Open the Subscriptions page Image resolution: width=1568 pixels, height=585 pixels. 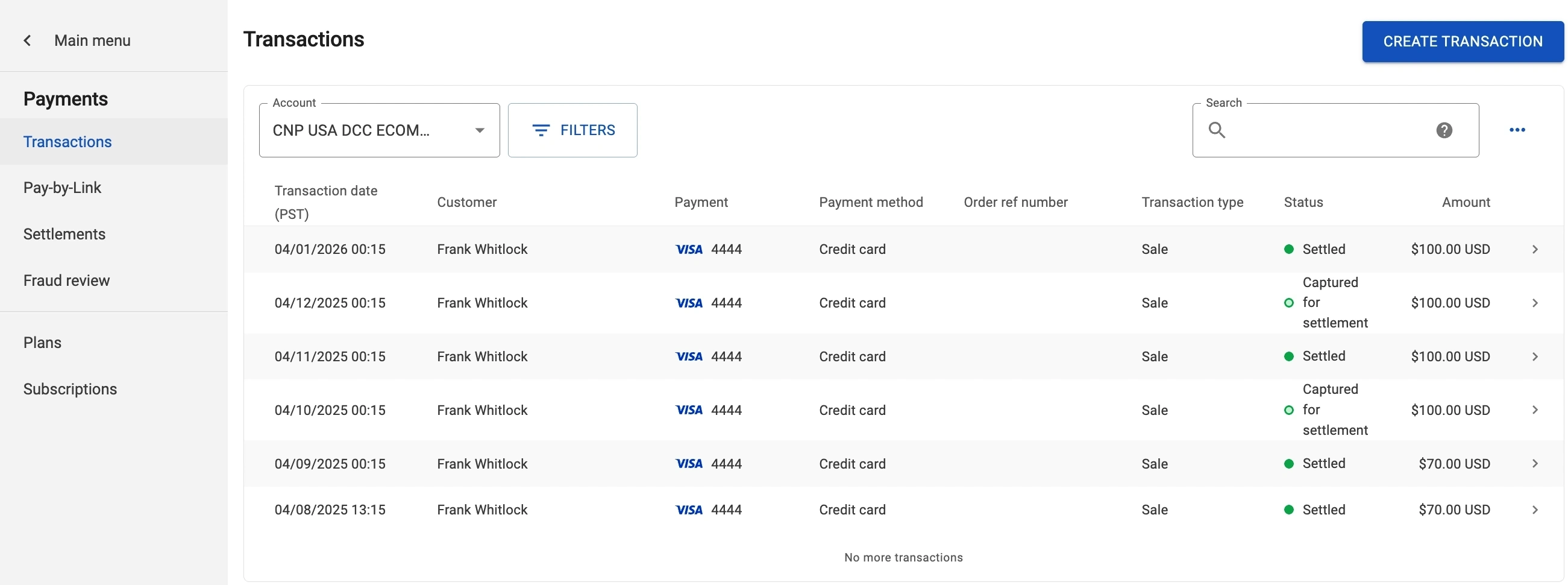tap(70, 389)
